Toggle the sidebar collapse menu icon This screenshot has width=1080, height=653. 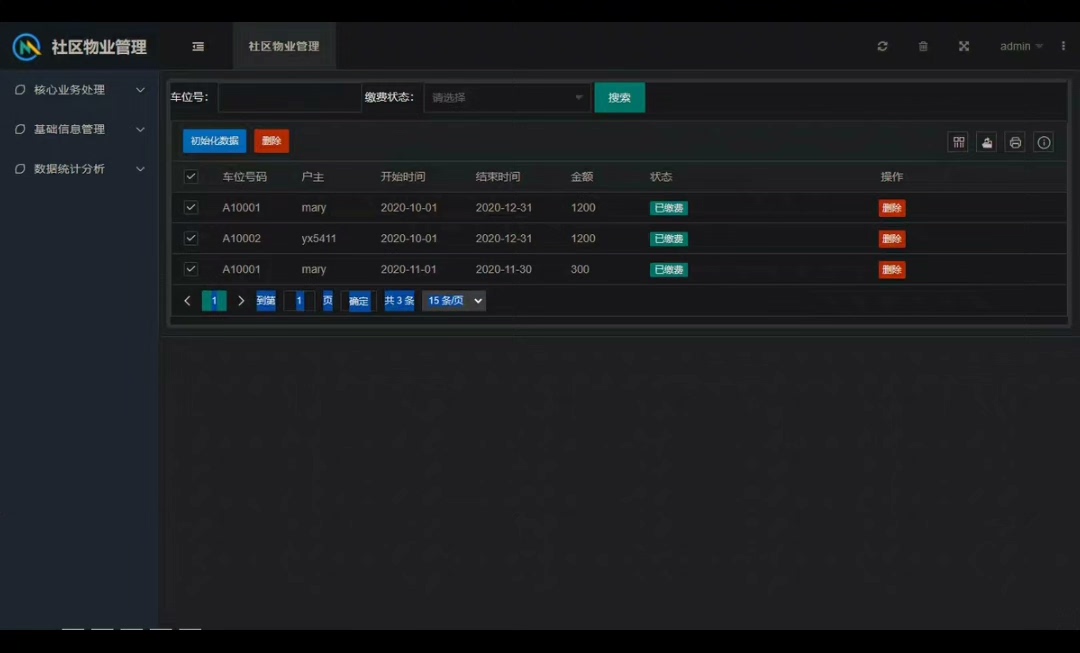(198, 46)
